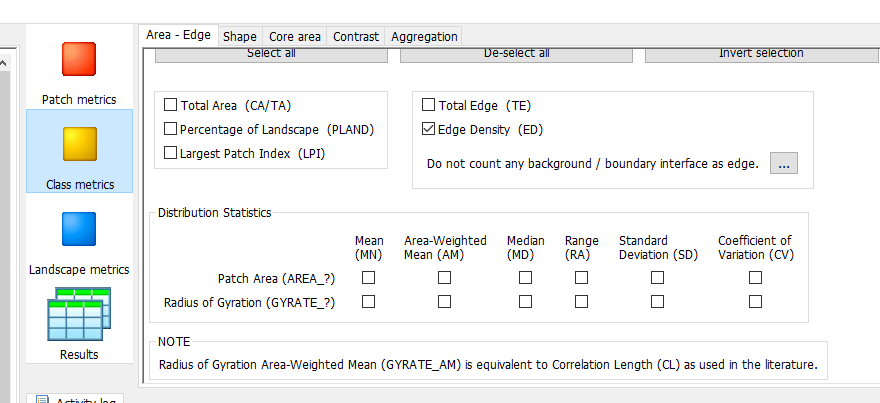Click the Activity log tab icon
The width and height of the screenshot is (880, 403).
43,400
